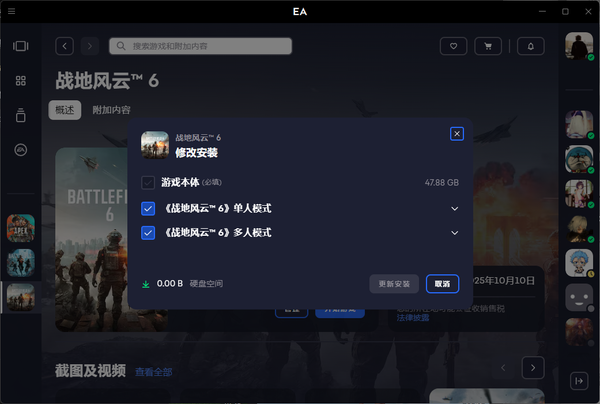
Task: Open the shopping cart
Action: click(x=487, y=46)
